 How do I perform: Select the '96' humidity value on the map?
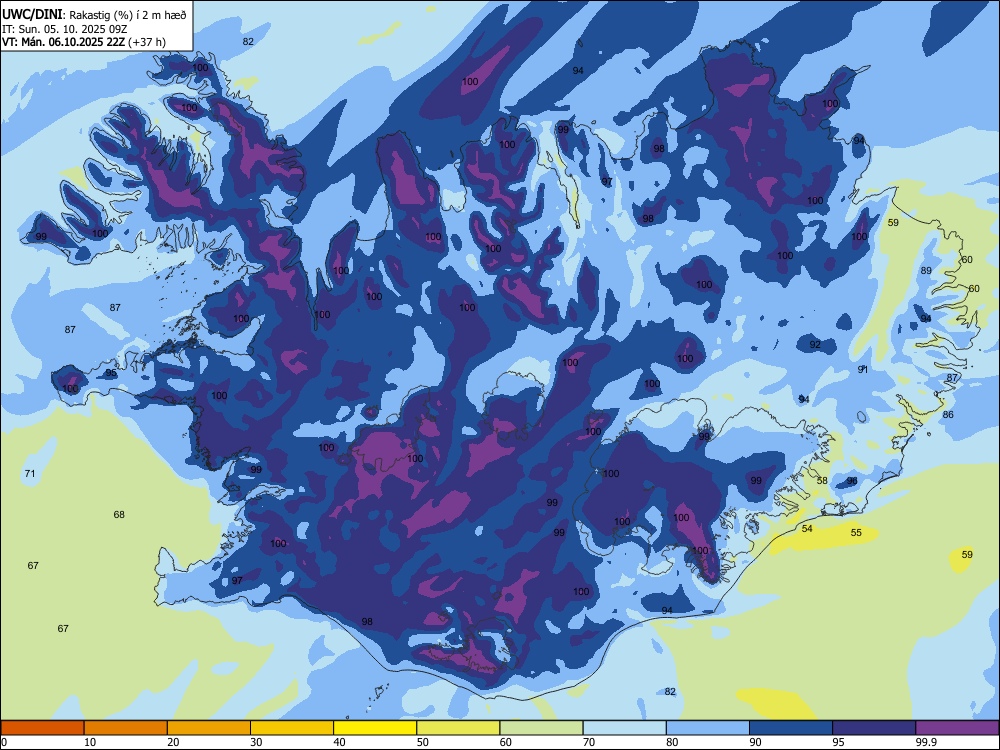click(851, 481)
